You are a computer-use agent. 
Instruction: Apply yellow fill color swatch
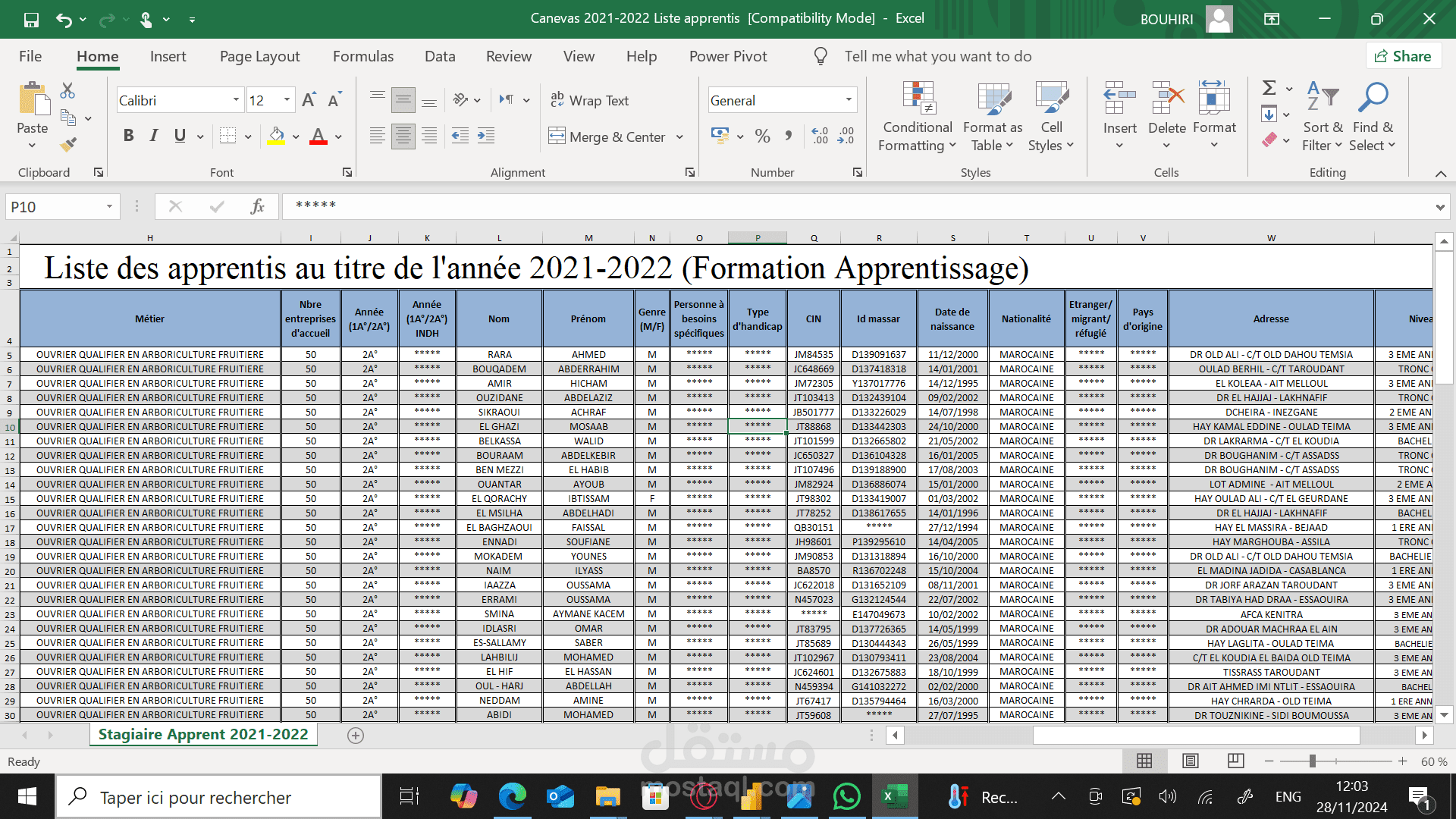(276, 136)
